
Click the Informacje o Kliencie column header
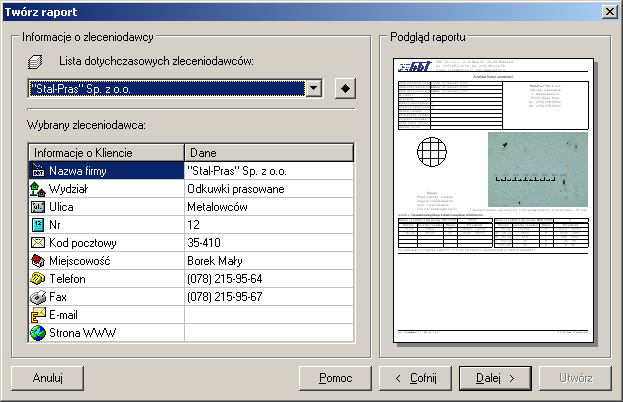pos(106,153)
